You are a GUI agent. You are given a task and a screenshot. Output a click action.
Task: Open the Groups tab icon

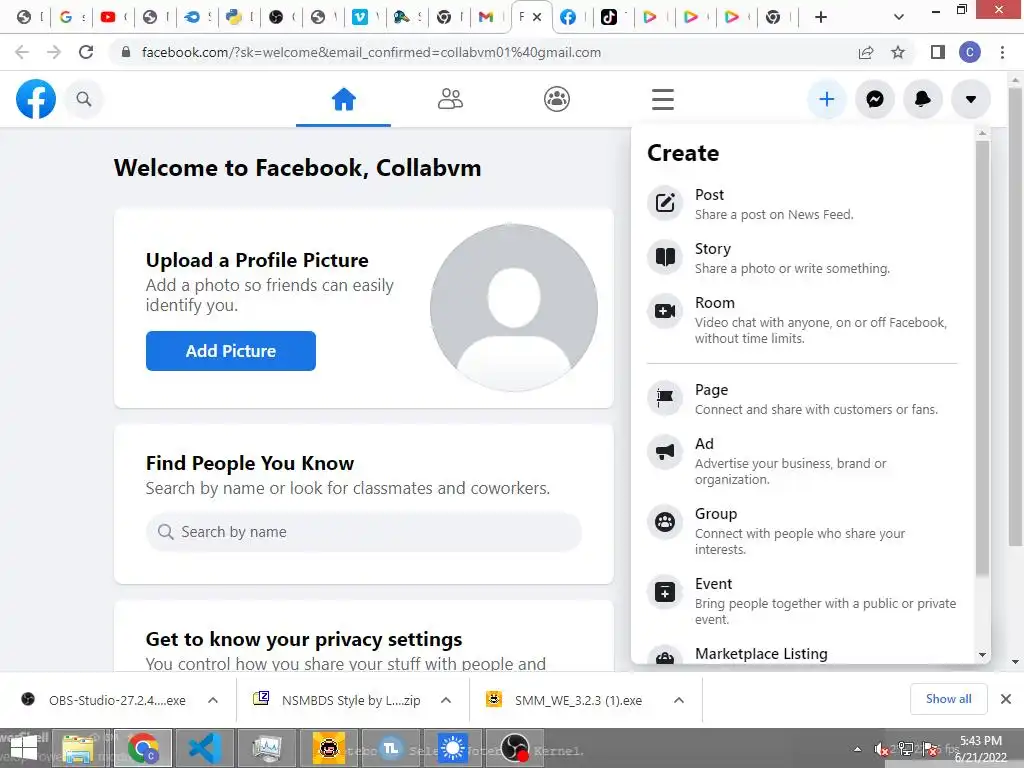pyautogui.click(x=556, y=99)
